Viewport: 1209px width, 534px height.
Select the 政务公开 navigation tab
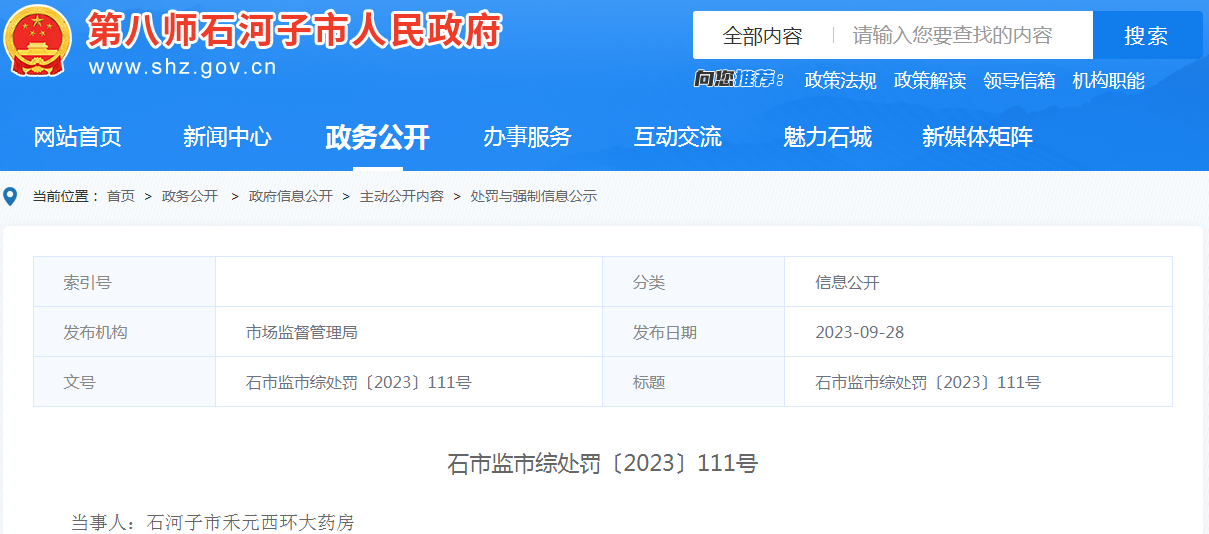(x=377, y=137)
